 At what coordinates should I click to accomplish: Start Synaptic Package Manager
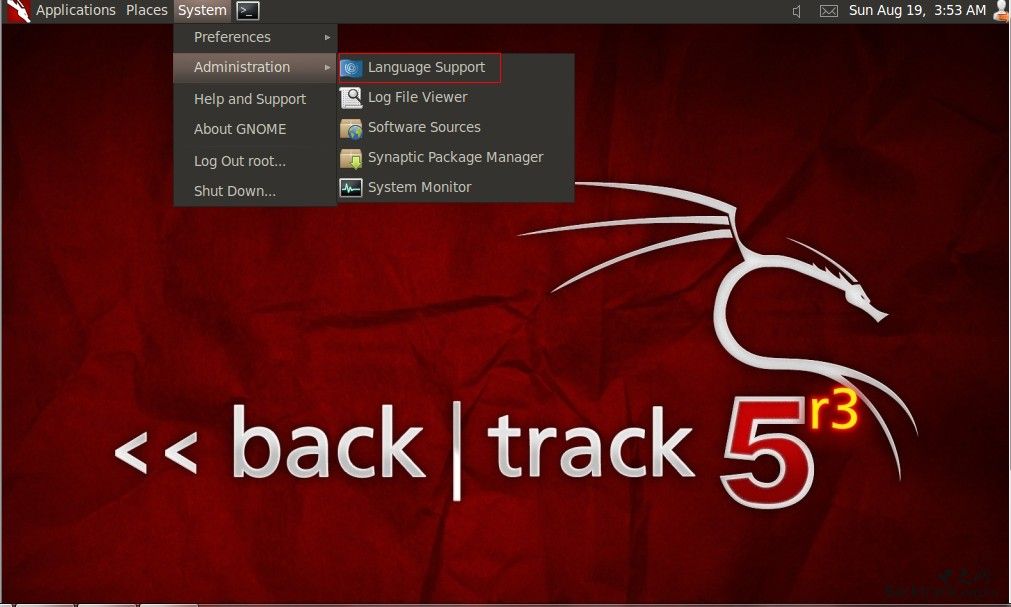point(455,157)
